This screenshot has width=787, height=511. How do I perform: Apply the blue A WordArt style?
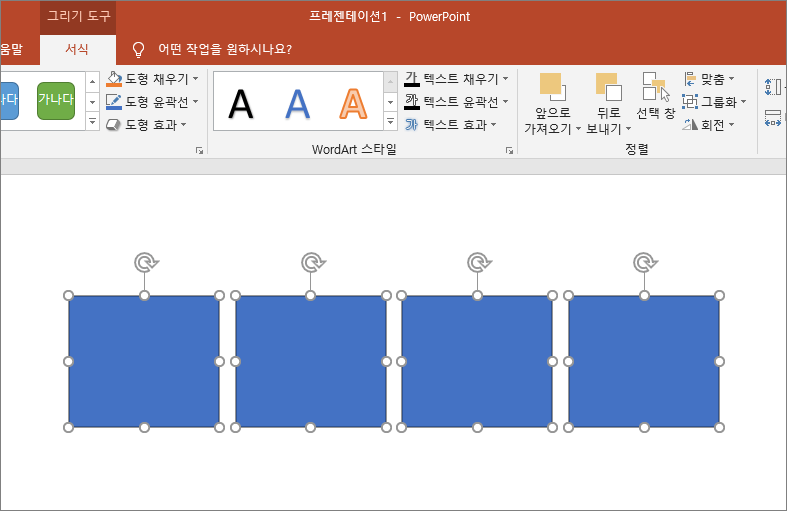298,104
